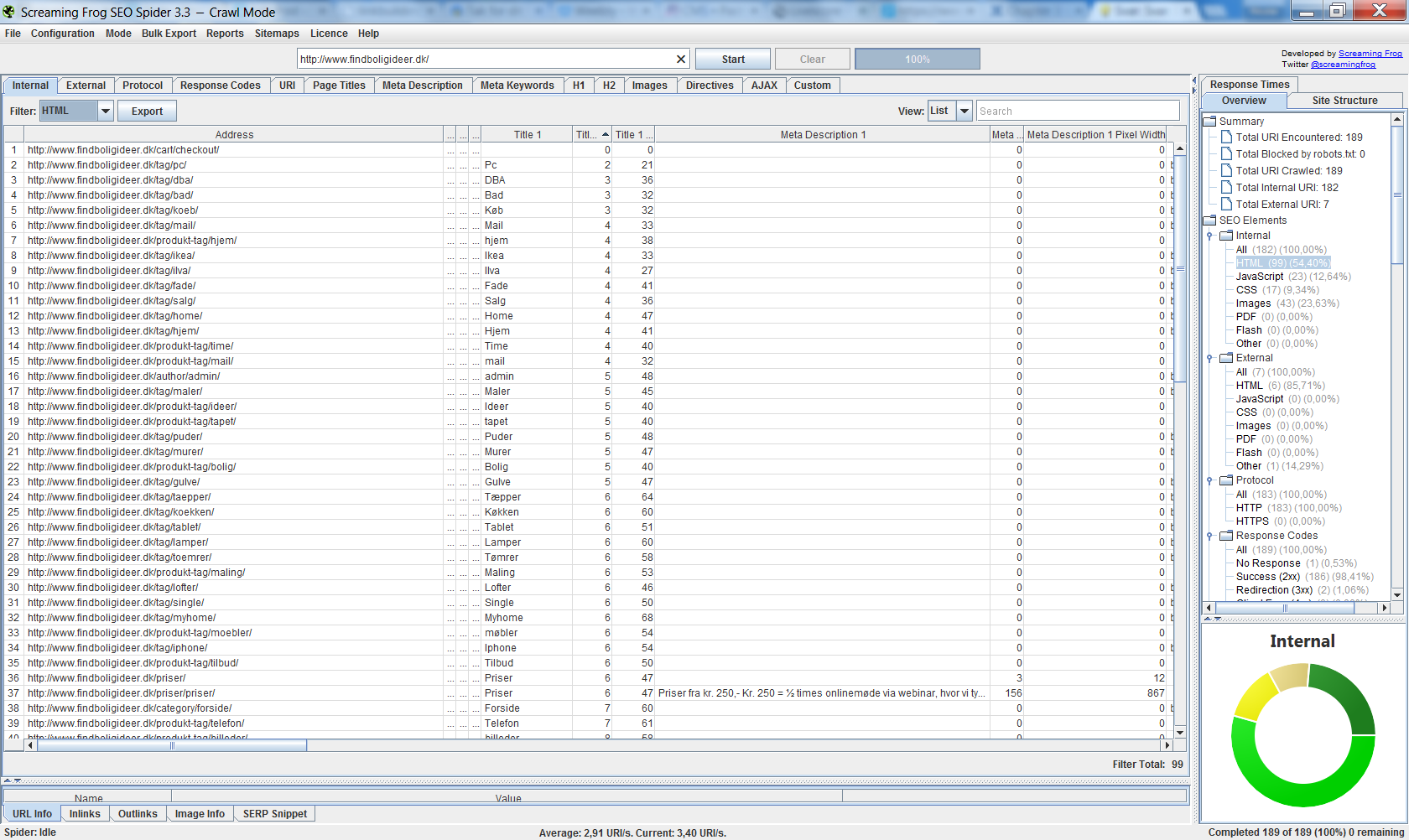Open the Reports menu
Image resolution: width=1409 pixels, height=840 pixels.
click(225, 34)
